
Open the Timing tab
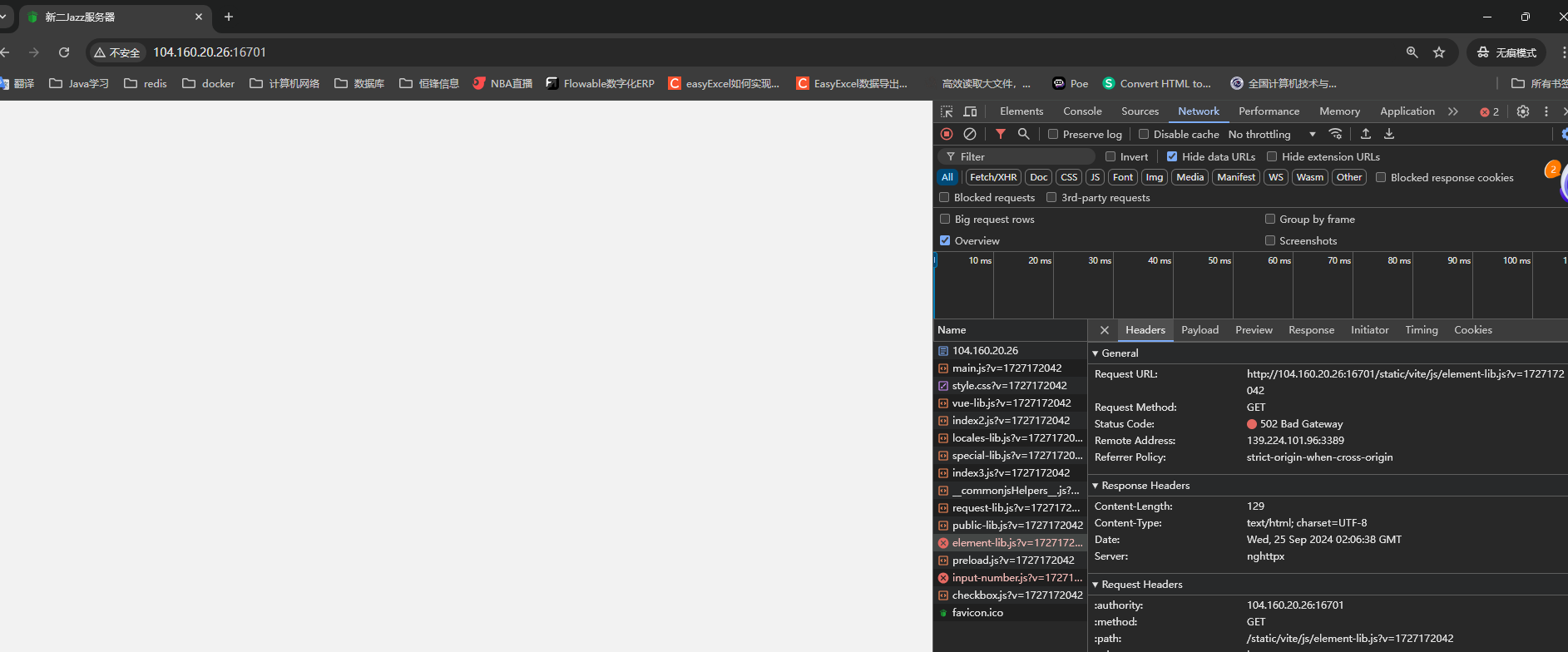click(1422, 330)
